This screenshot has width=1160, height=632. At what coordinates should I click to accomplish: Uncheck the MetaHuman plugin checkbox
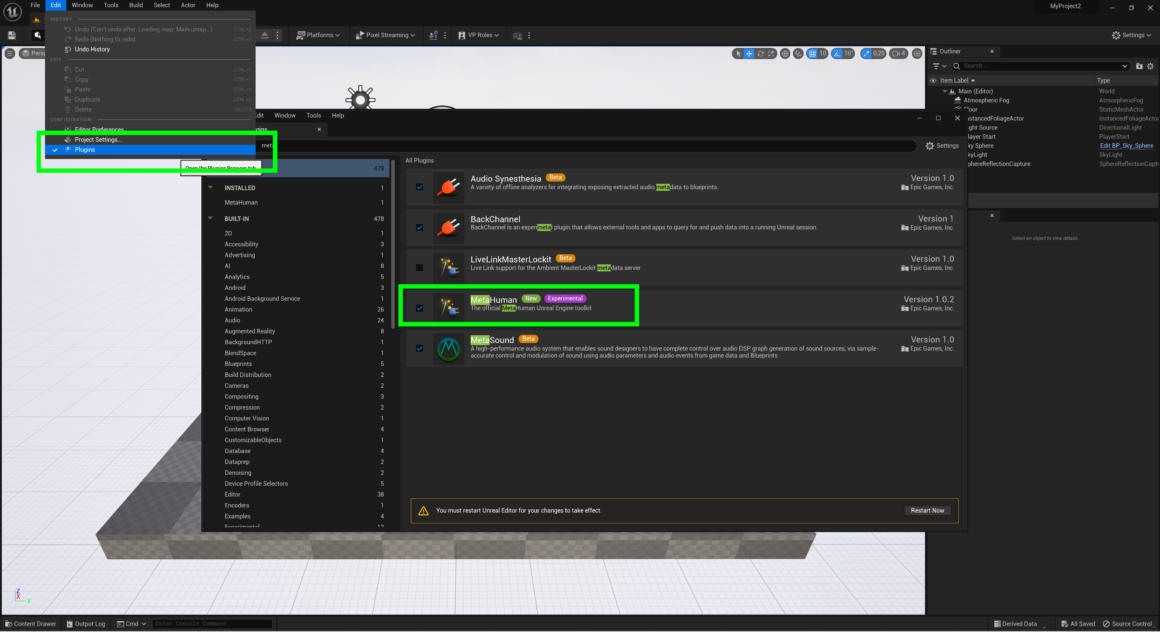[x=419, y=308]
